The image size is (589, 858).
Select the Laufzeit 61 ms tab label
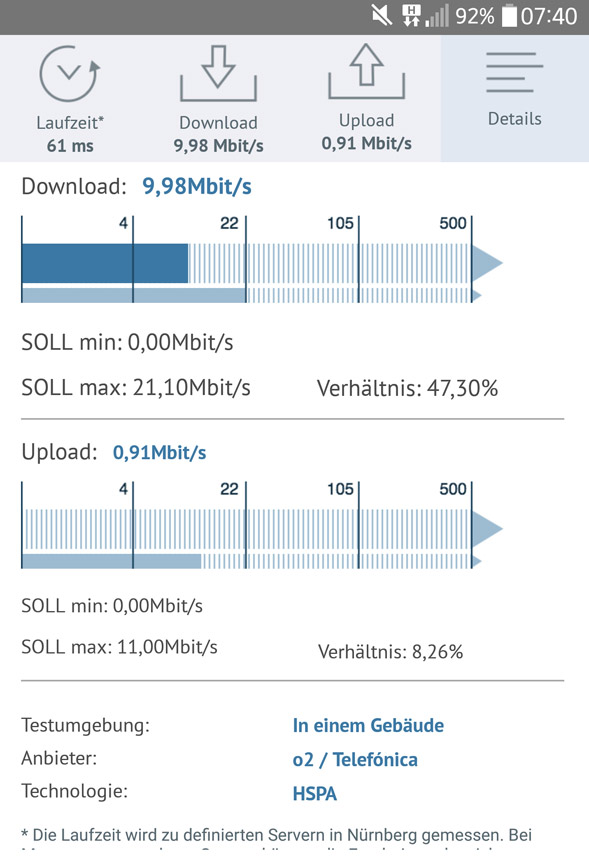tap(70, 134)
